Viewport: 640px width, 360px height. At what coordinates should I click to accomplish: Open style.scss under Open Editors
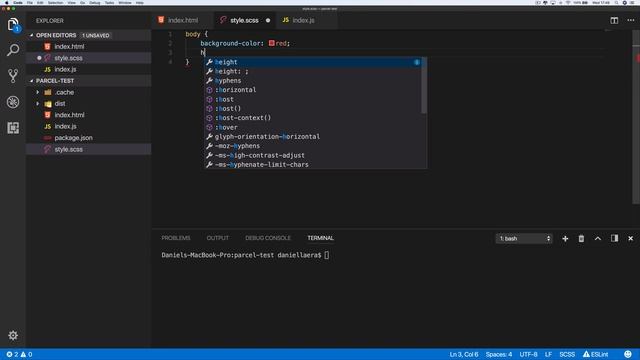click(x=89, y=58)
